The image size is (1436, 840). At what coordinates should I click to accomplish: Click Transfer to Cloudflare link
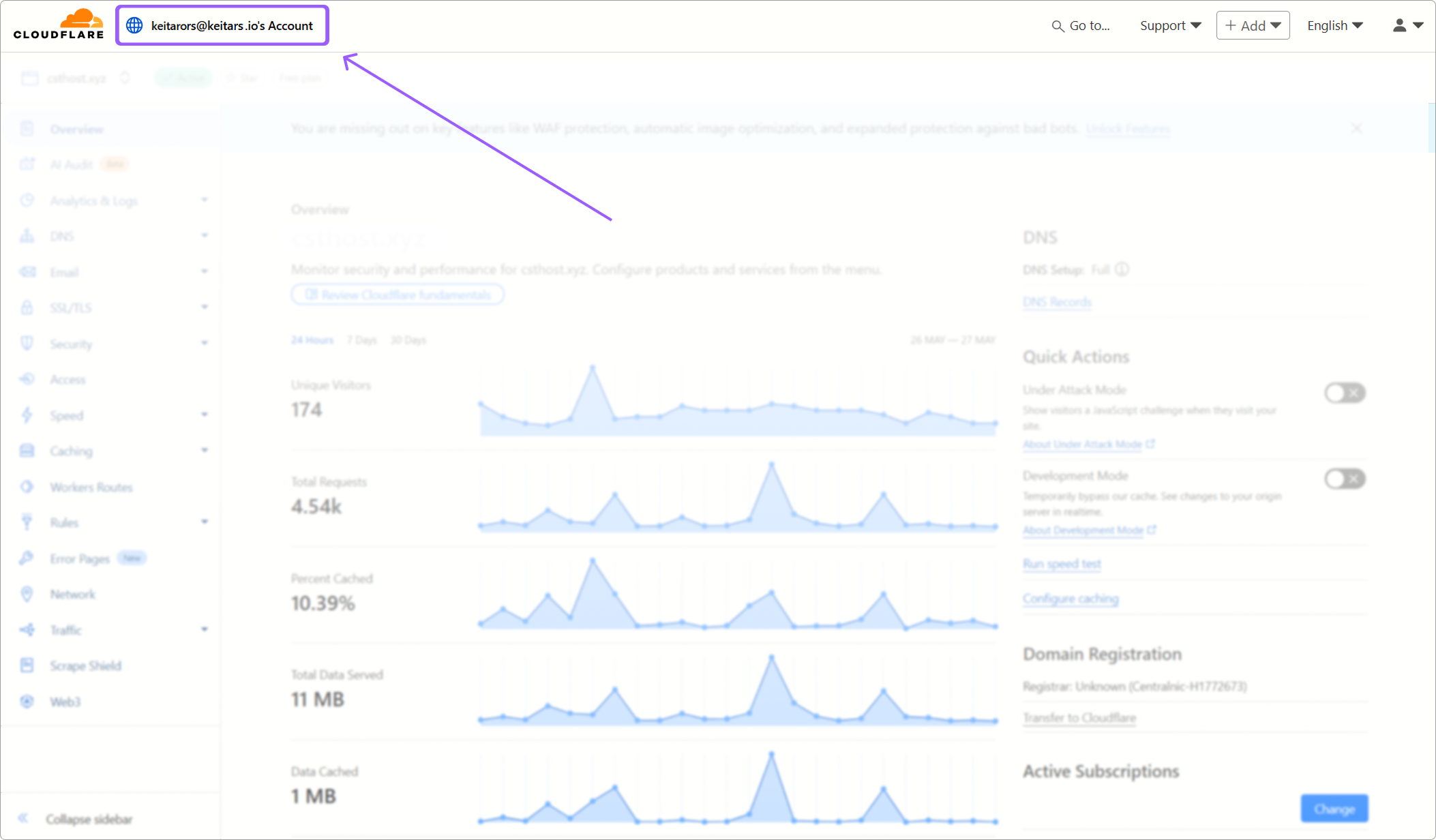[1079, 718]
